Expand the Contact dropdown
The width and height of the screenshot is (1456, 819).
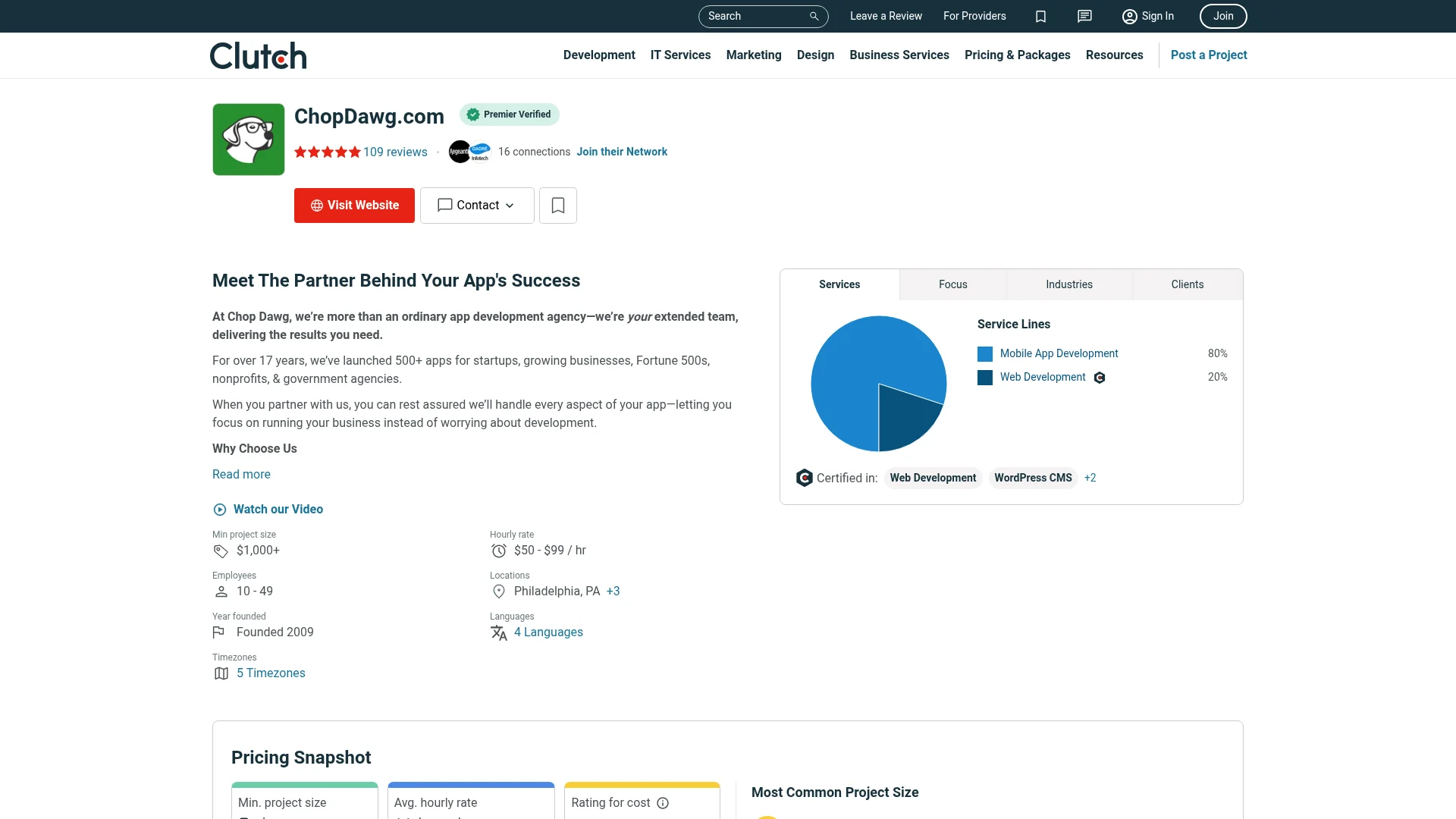(477, 206)
